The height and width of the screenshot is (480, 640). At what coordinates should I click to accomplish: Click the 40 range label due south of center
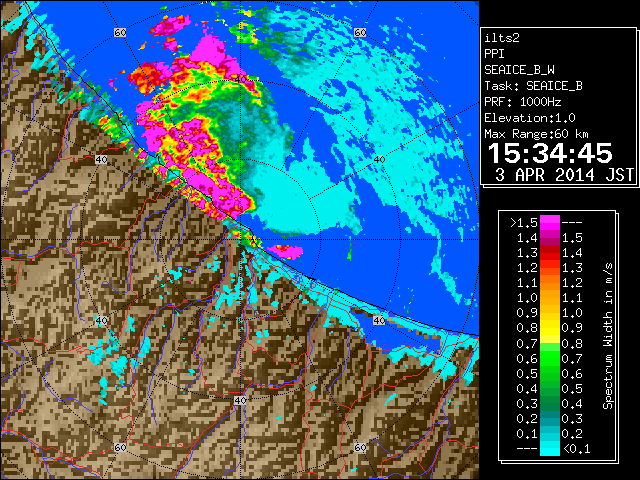(x=240, y=400)
